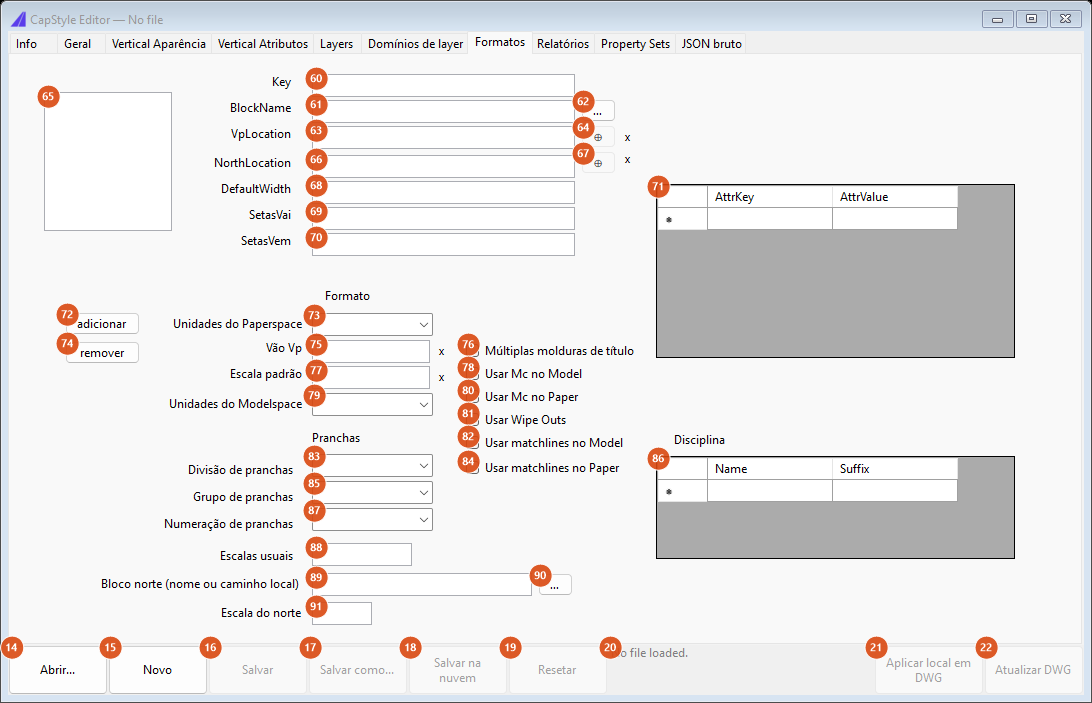Toggle Usar Mc no Paper checkbox
Image resolution: width=1092 pixels, height=703 pixels.
(473, 397)
